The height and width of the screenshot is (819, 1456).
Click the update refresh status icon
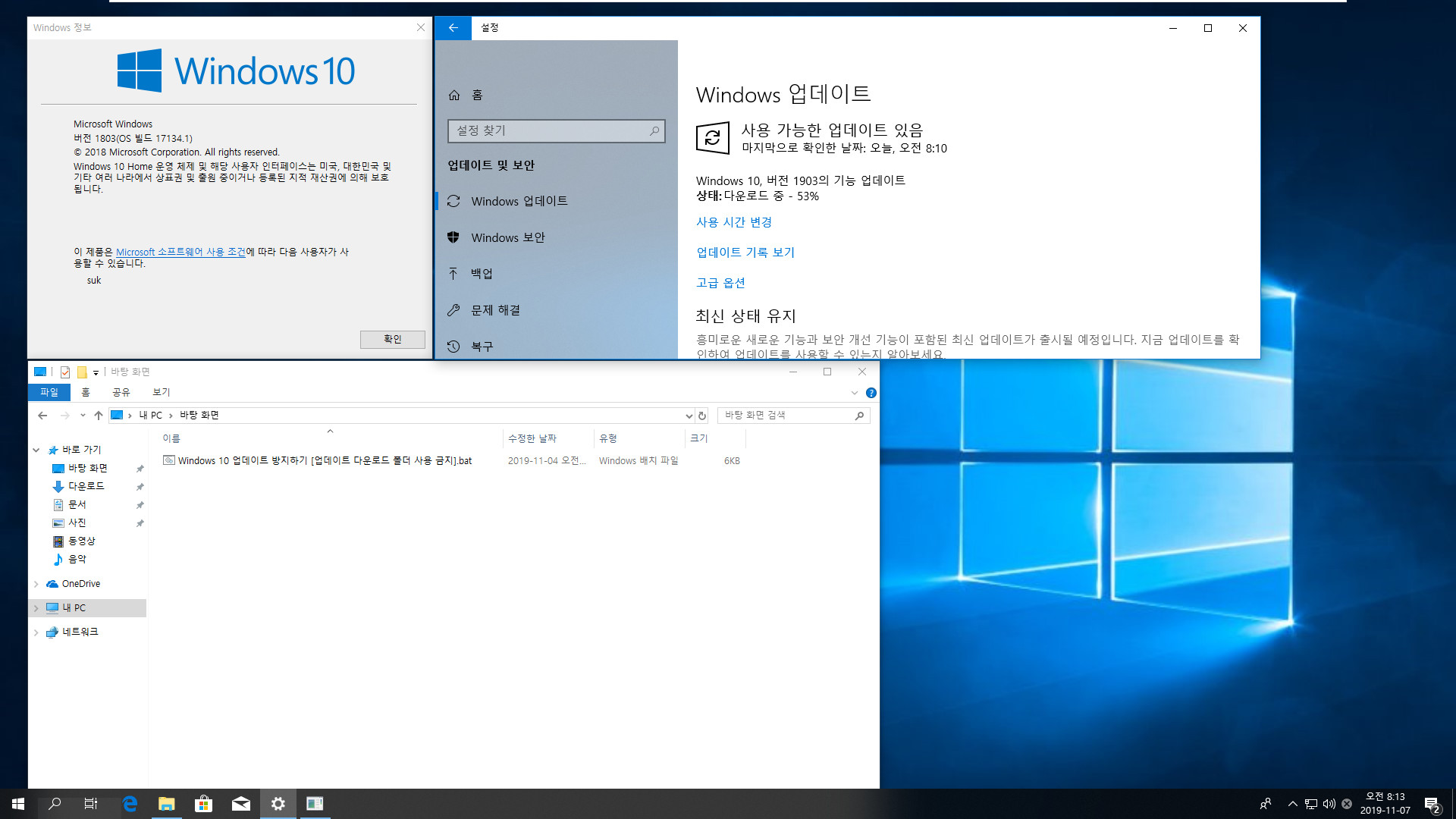tap(713, 138)
